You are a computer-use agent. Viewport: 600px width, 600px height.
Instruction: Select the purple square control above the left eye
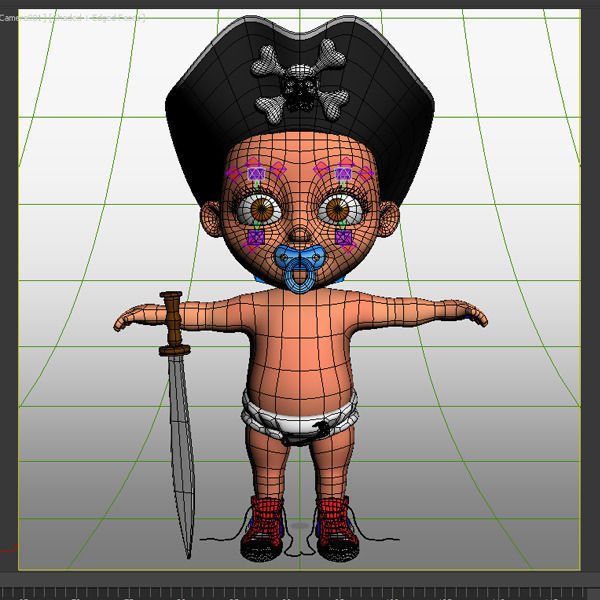(256, 174)
